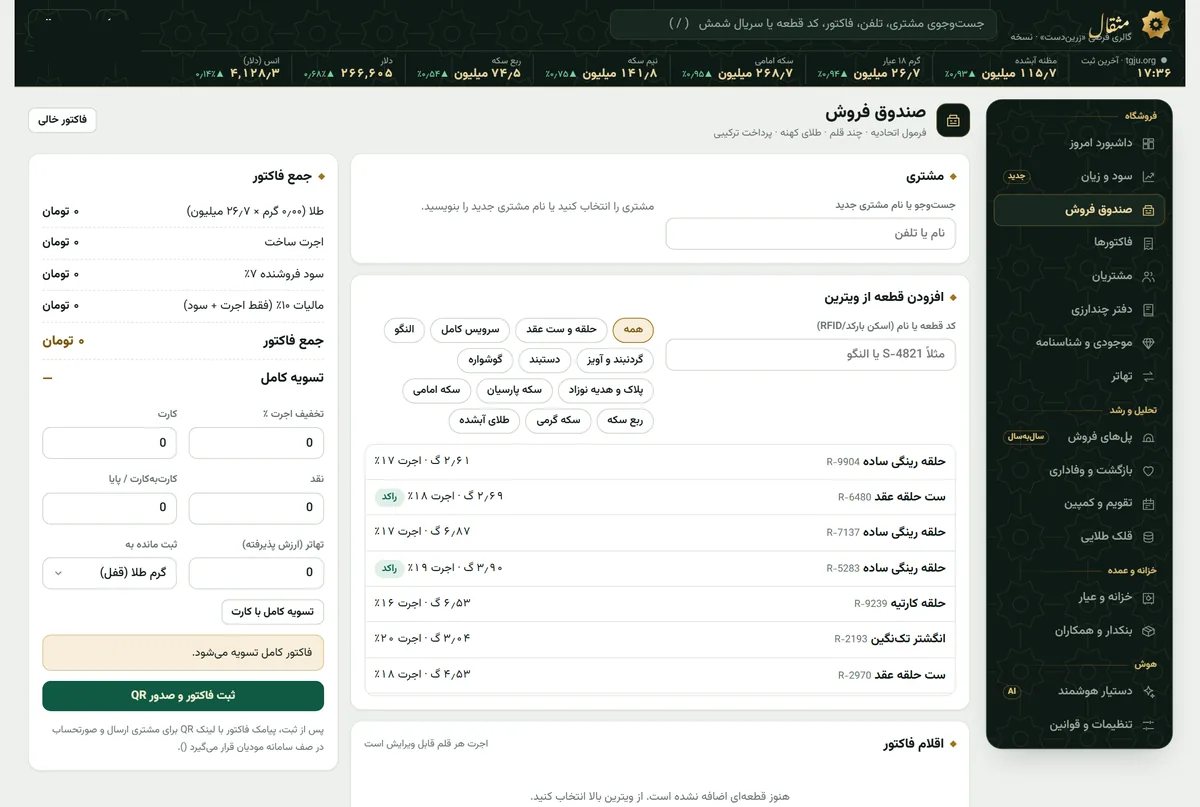This screenshot has height=807, width=1200.
Task: Select the انگشتر تک‌نگین R-2193 row
Action: (x=660, y=639)
